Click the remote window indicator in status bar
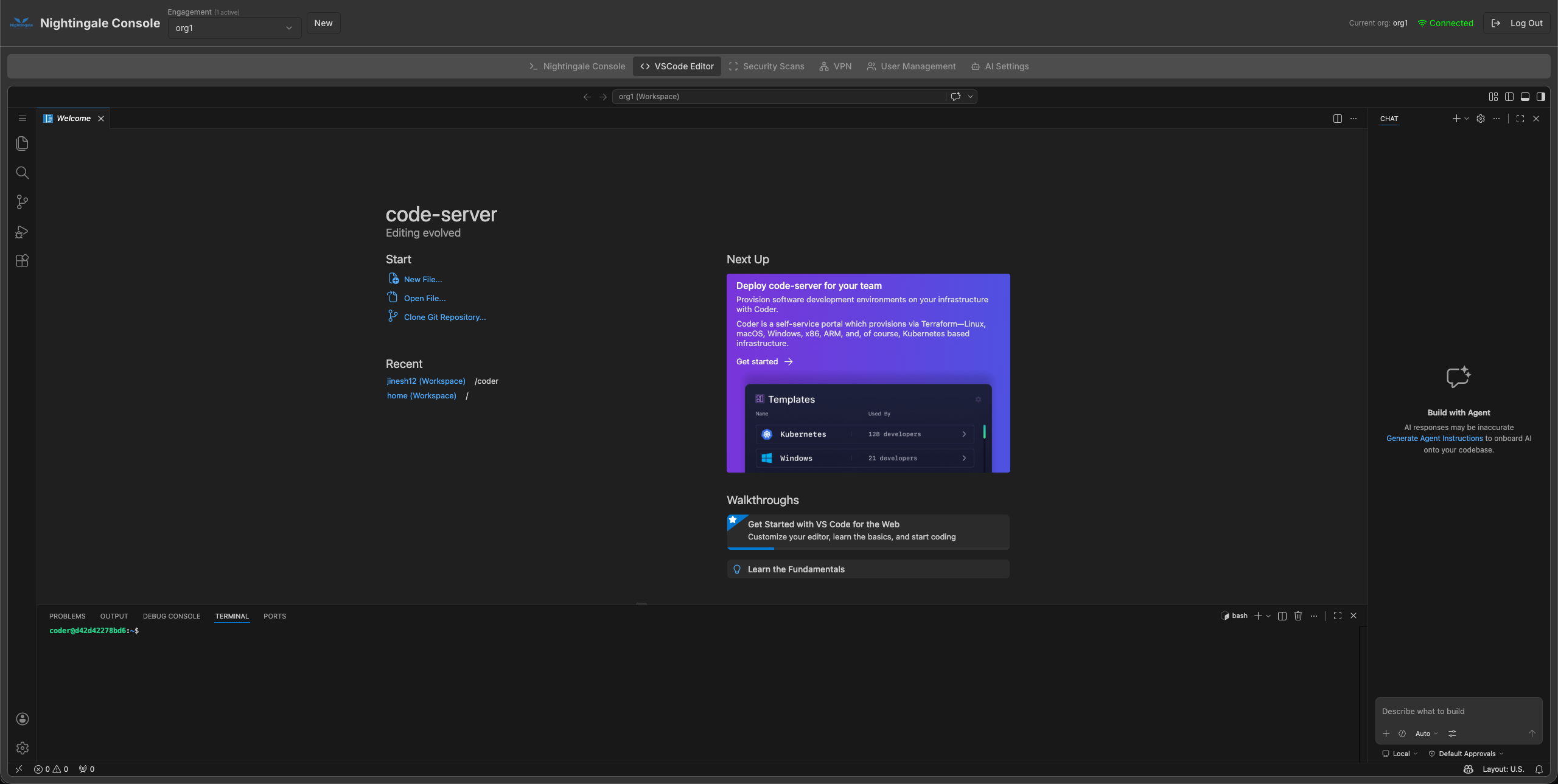This screenshot has height=784, width=1558. (19, 769)
